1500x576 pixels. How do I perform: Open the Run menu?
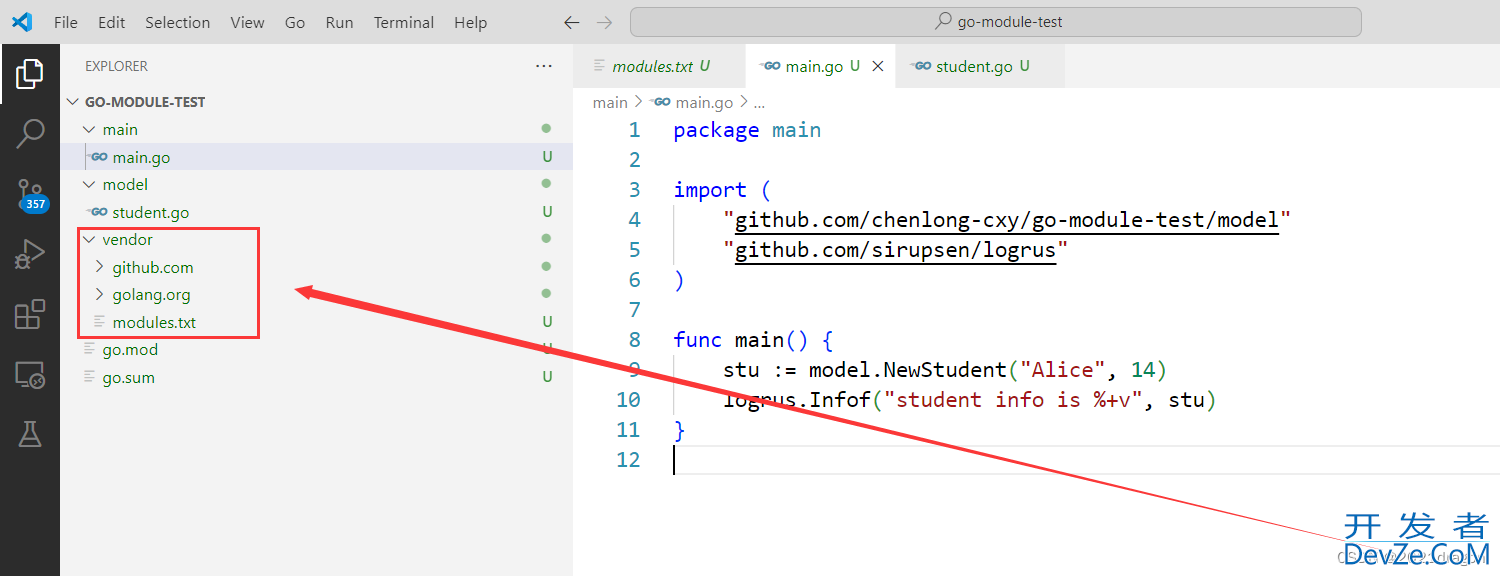[340, 22]
